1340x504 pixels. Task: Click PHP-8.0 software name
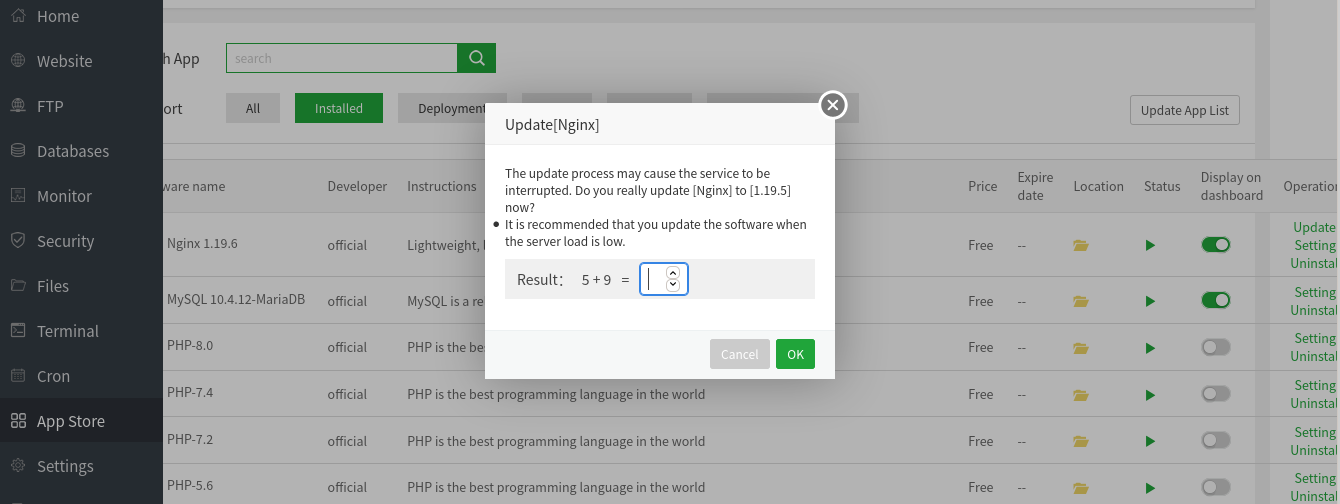pos(190,345)
